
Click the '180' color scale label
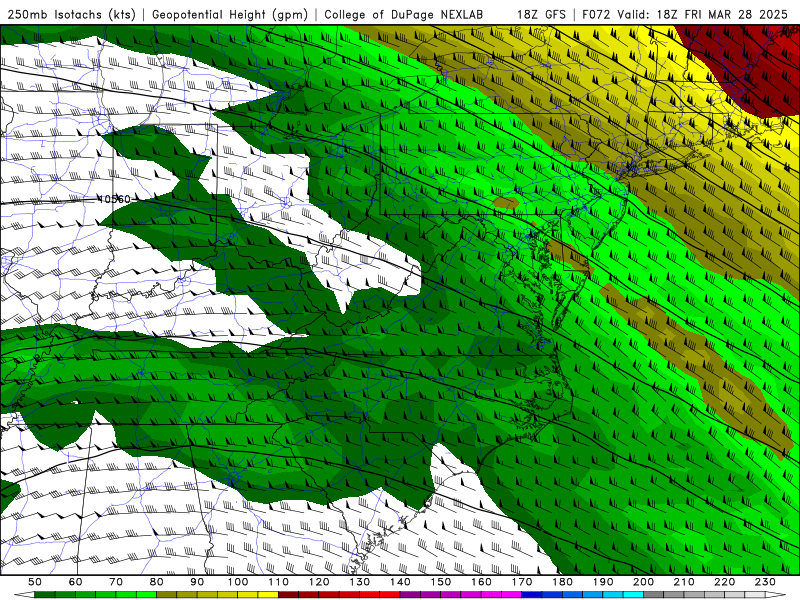tap(562, 582)
